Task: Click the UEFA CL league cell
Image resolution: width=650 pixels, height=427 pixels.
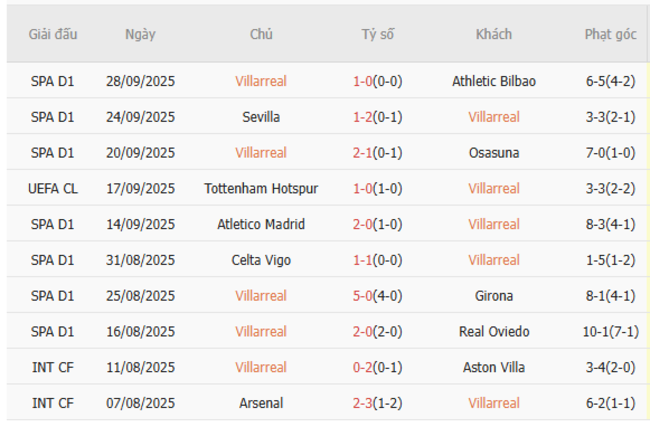Action: (53, 188)
